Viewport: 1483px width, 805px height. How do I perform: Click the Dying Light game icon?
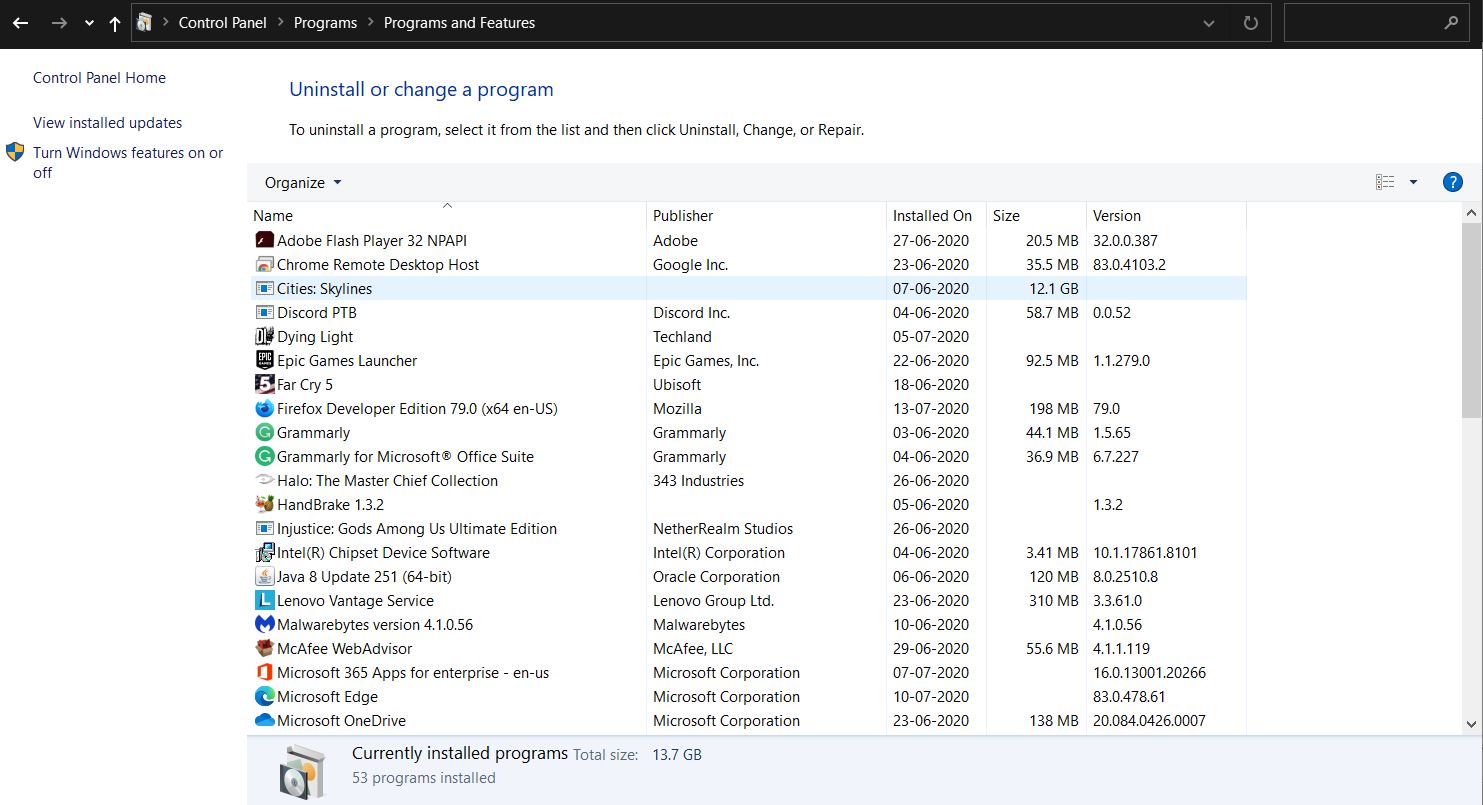coord(264,336)
